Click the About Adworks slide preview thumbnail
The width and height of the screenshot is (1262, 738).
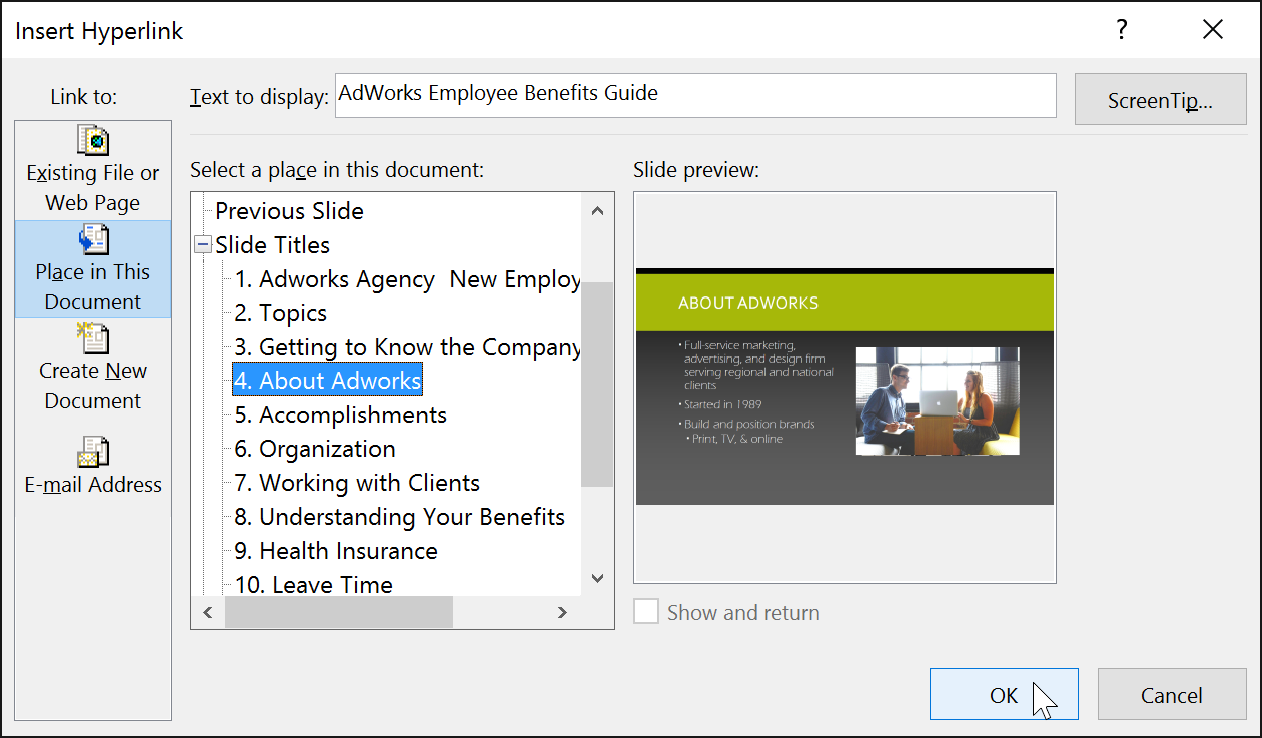coord(844,387)
